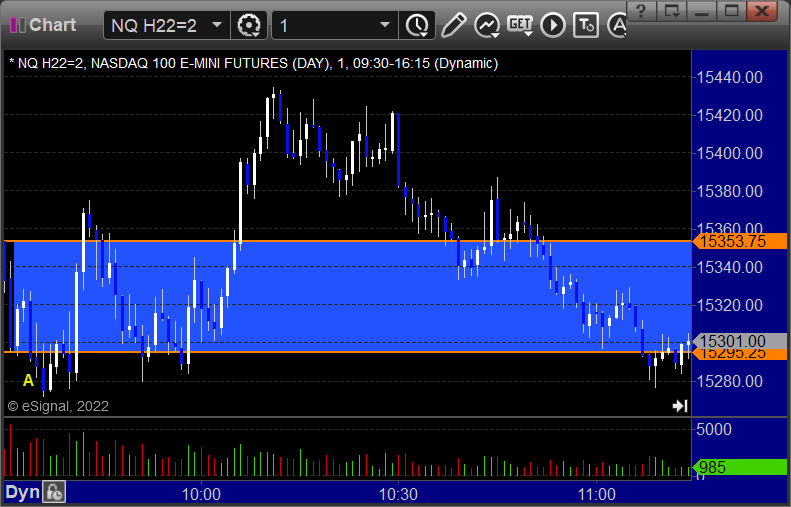
Task: Click the yellow A marker on chart
Action: coord(28,380)
